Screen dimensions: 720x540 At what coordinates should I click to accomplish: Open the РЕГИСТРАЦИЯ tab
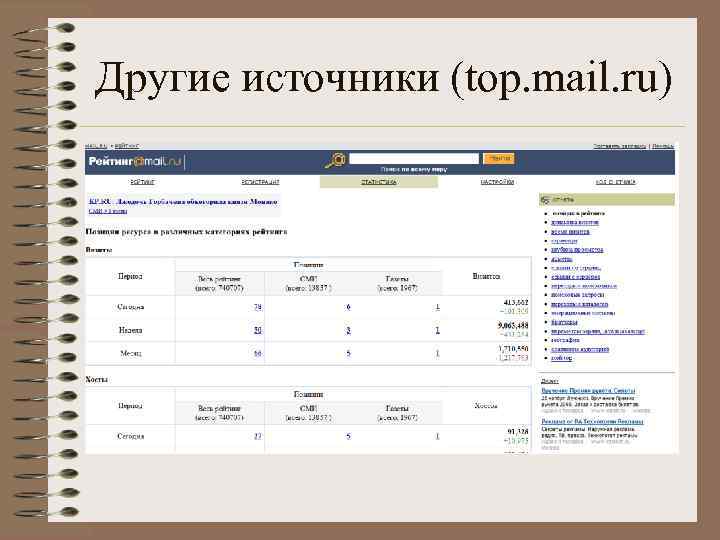tap(260, 182)
